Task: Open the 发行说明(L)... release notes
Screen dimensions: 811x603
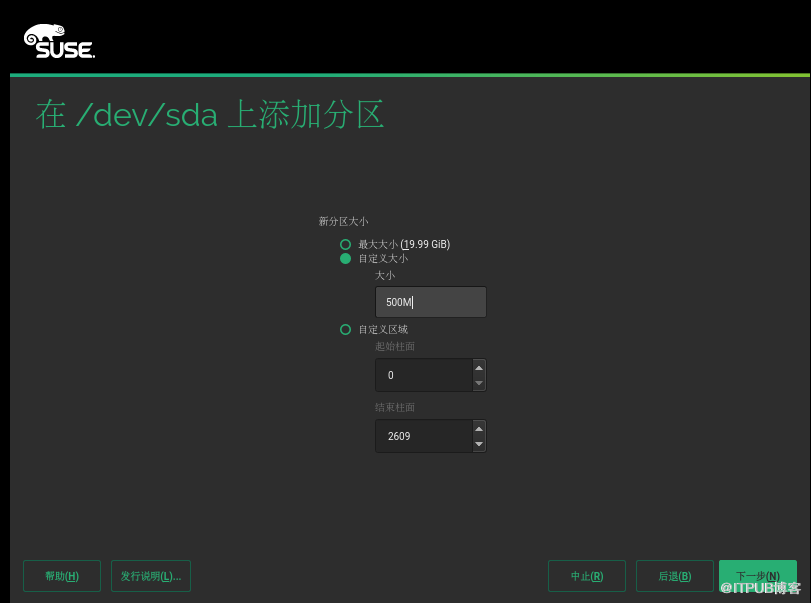Action: pos(151,576)
